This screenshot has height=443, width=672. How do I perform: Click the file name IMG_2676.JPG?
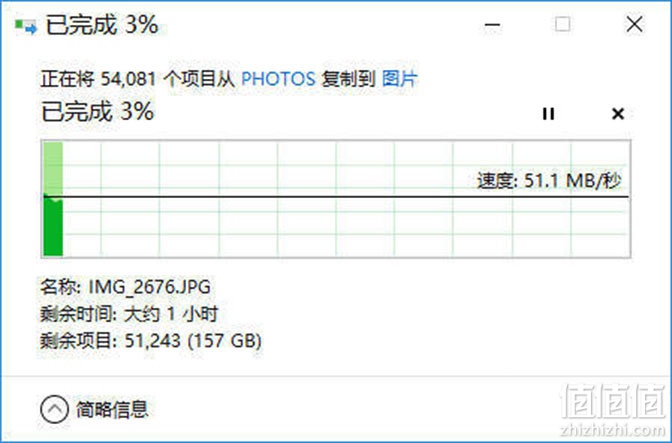(x=150, y=287)
